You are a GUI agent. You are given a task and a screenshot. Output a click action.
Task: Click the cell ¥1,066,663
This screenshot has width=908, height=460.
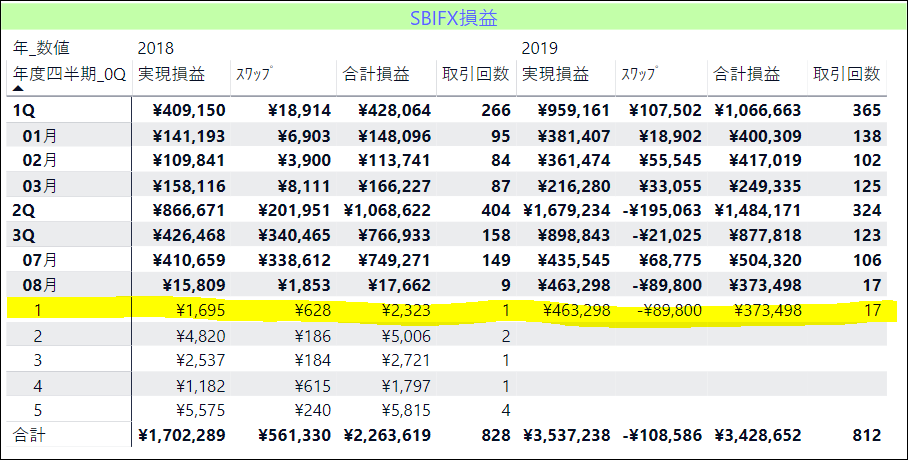click(757, 111)
